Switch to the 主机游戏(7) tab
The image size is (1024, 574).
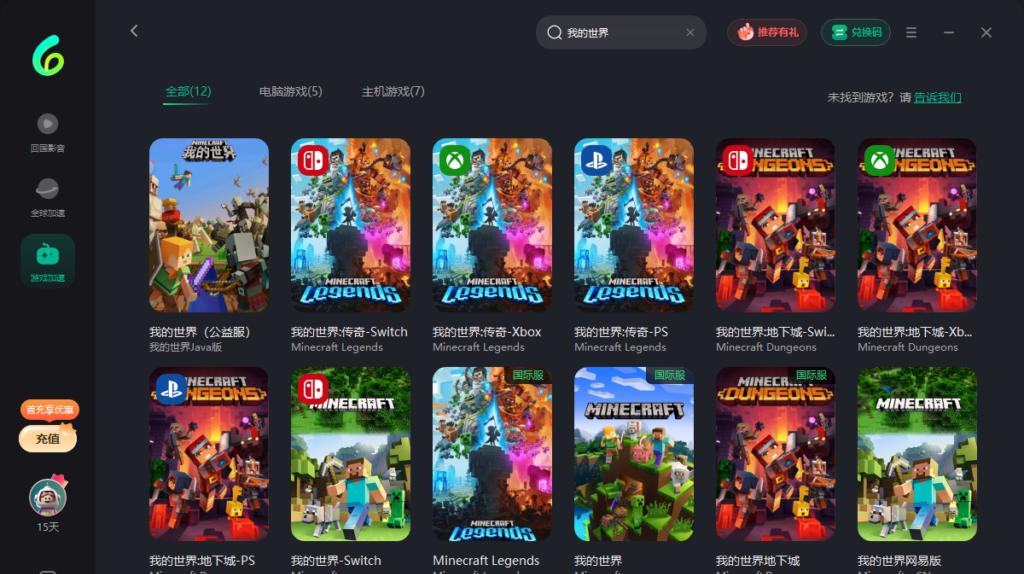click(393, 91)
